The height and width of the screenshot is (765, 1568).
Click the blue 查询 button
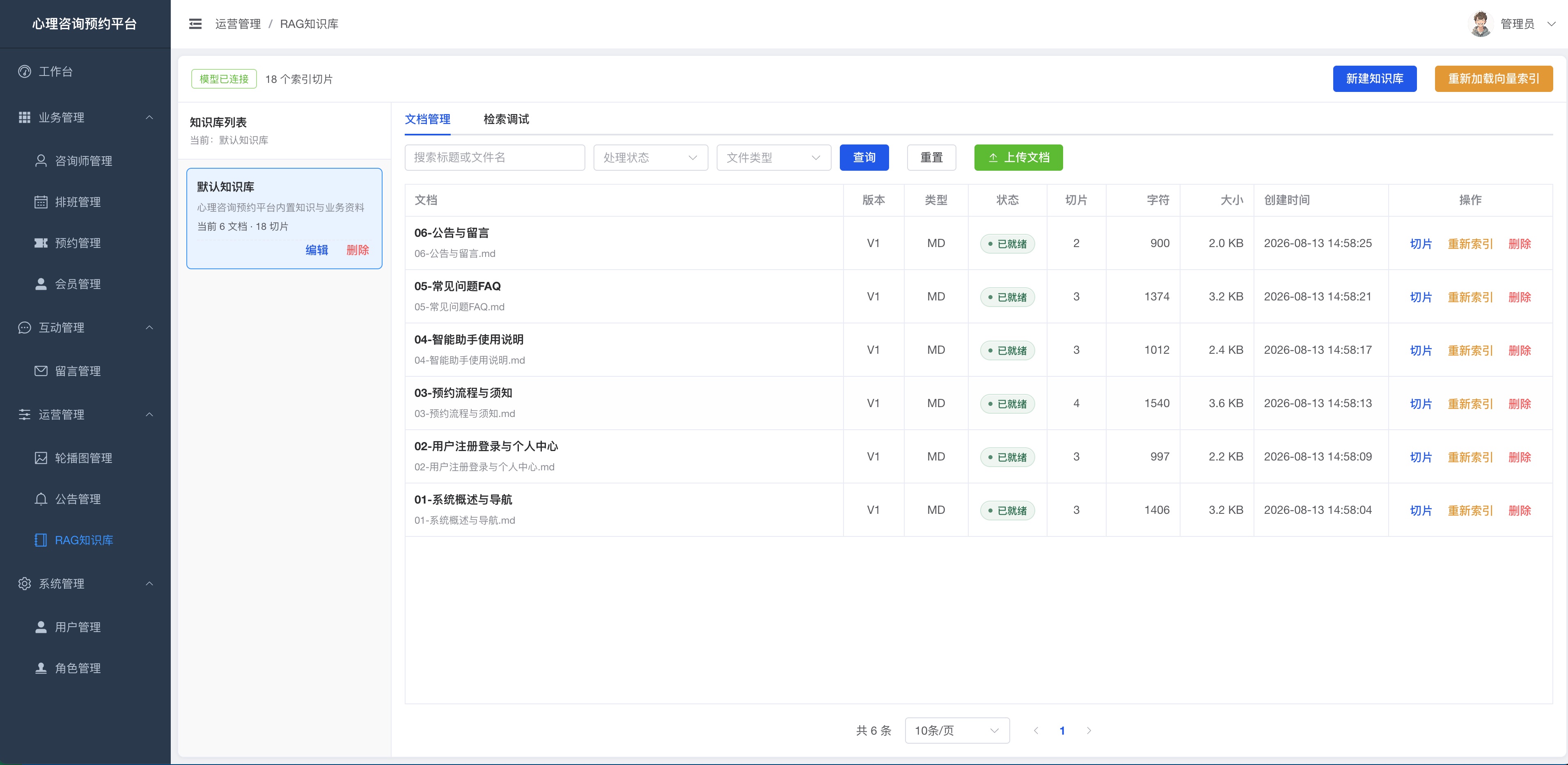pyautogui.click(x=864, y=158)
